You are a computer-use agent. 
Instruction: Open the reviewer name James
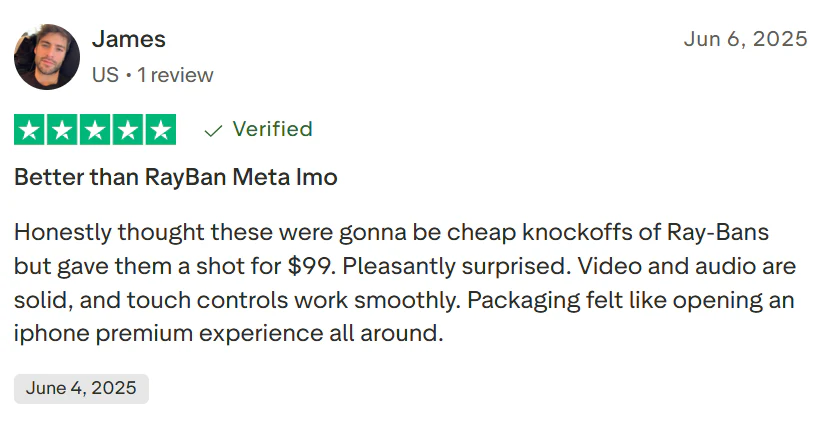point(129,40)
